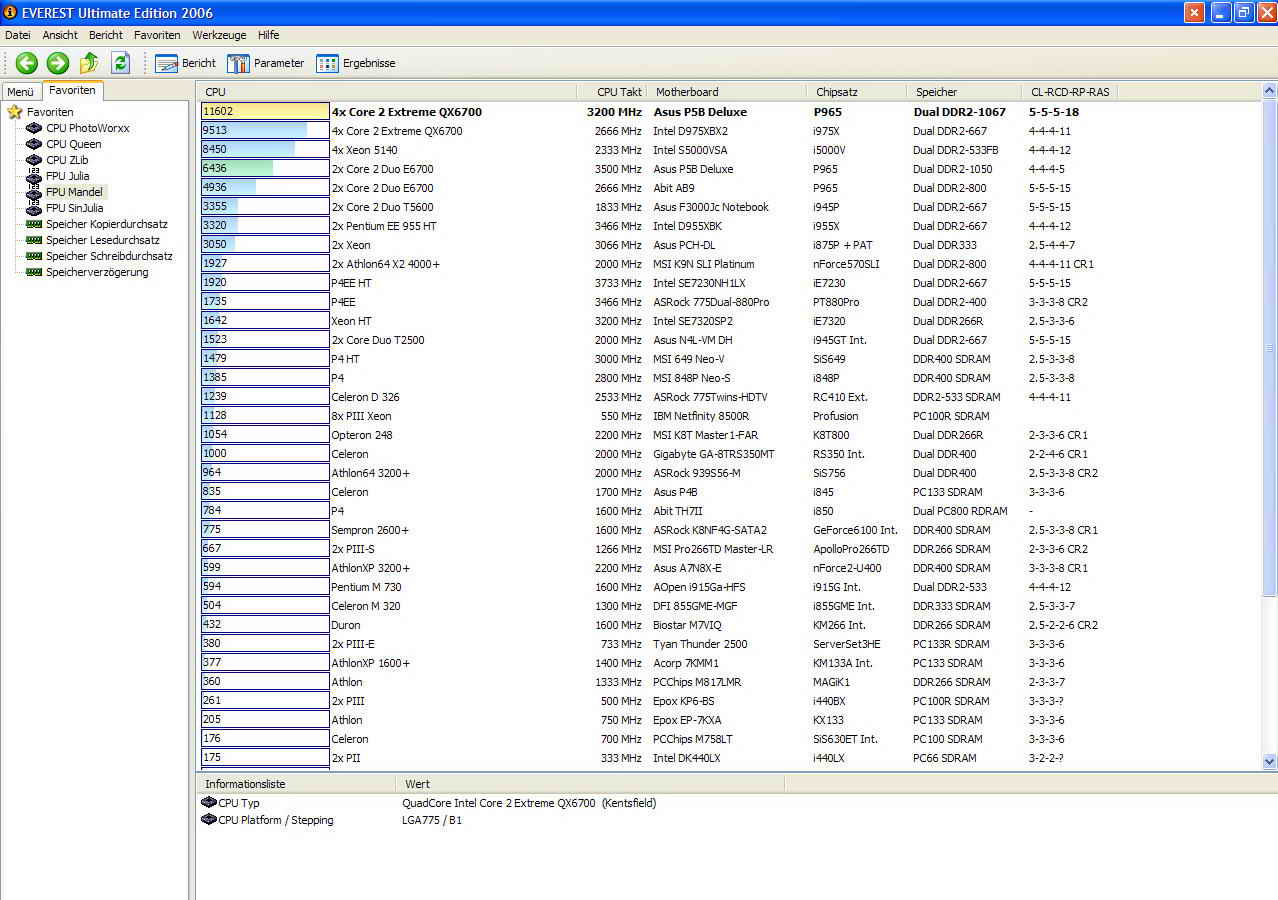Open the Bericht report button

[x=186, y=63]
